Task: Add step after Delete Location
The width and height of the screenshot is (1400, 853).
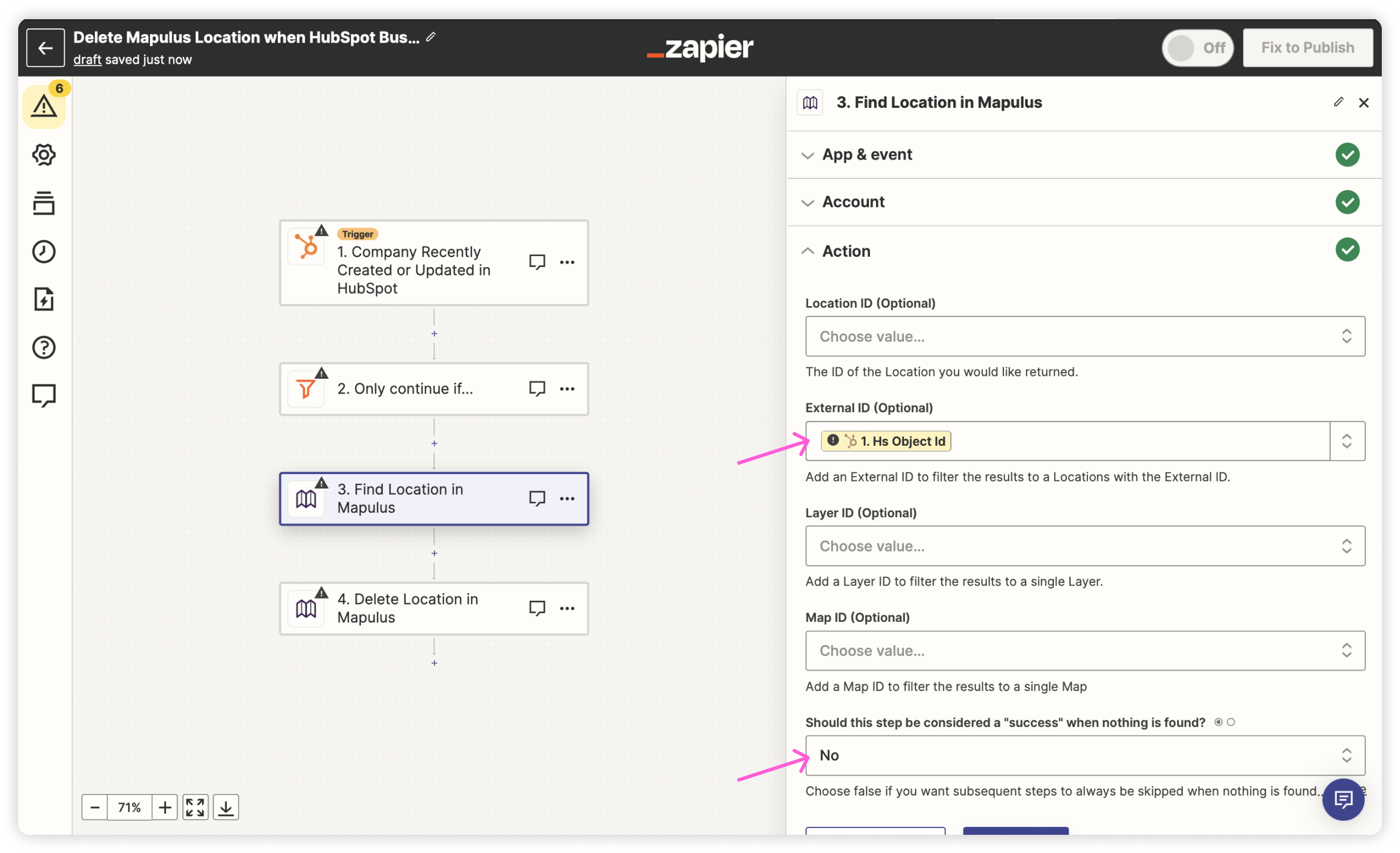Action: pyautogui.click(x=434, y=663)
